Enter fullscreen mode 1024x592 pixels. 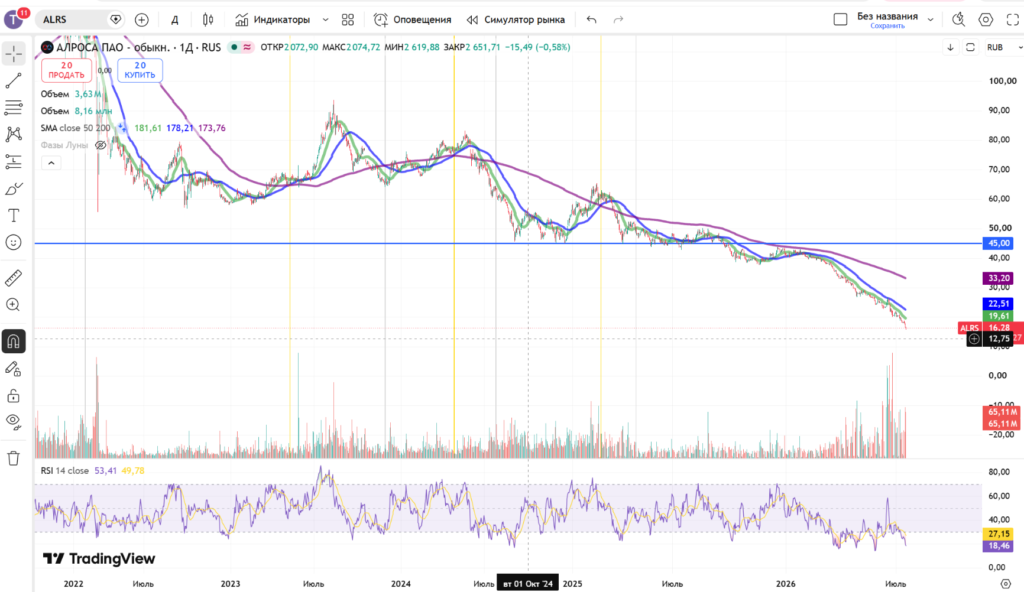pyautogui.click(x=1013, y=20)
